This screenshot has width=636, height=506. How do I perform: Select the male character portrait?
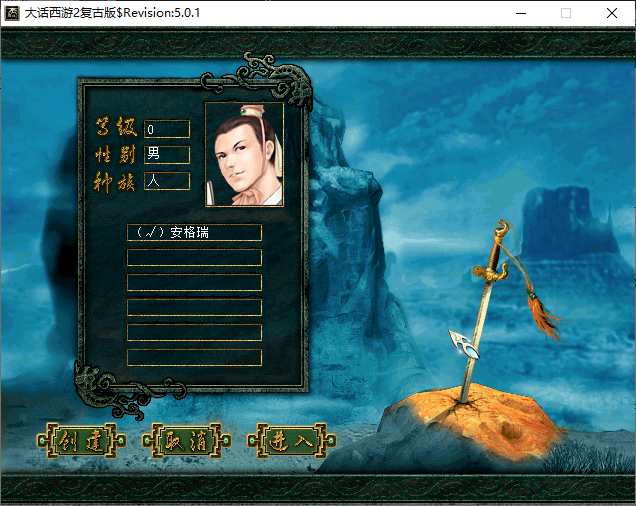(244, 154)
